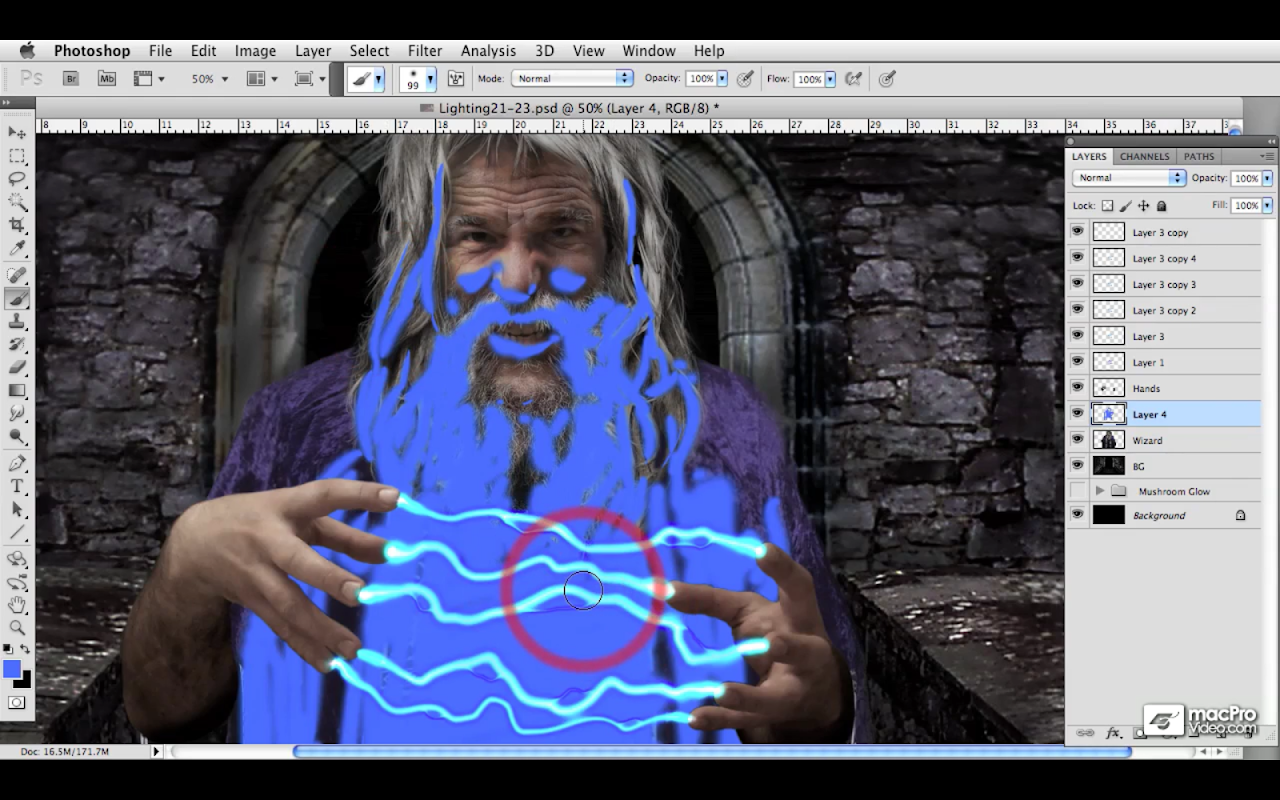
Task: Click the brush Opacity percentage field
Action: coord(700,78)
